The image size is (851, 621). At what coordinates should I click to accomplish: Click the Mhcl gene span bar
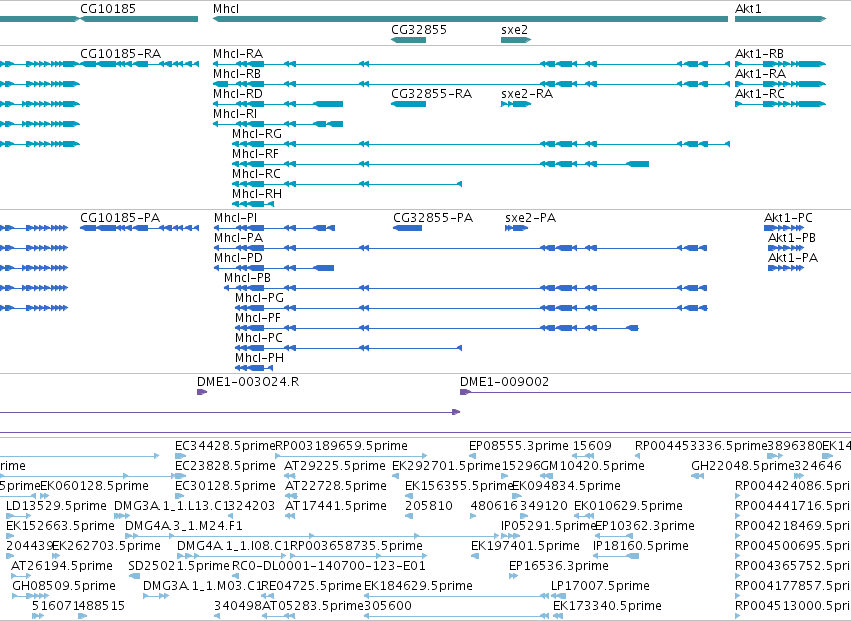pyautogui.click(x=470, y=19)
